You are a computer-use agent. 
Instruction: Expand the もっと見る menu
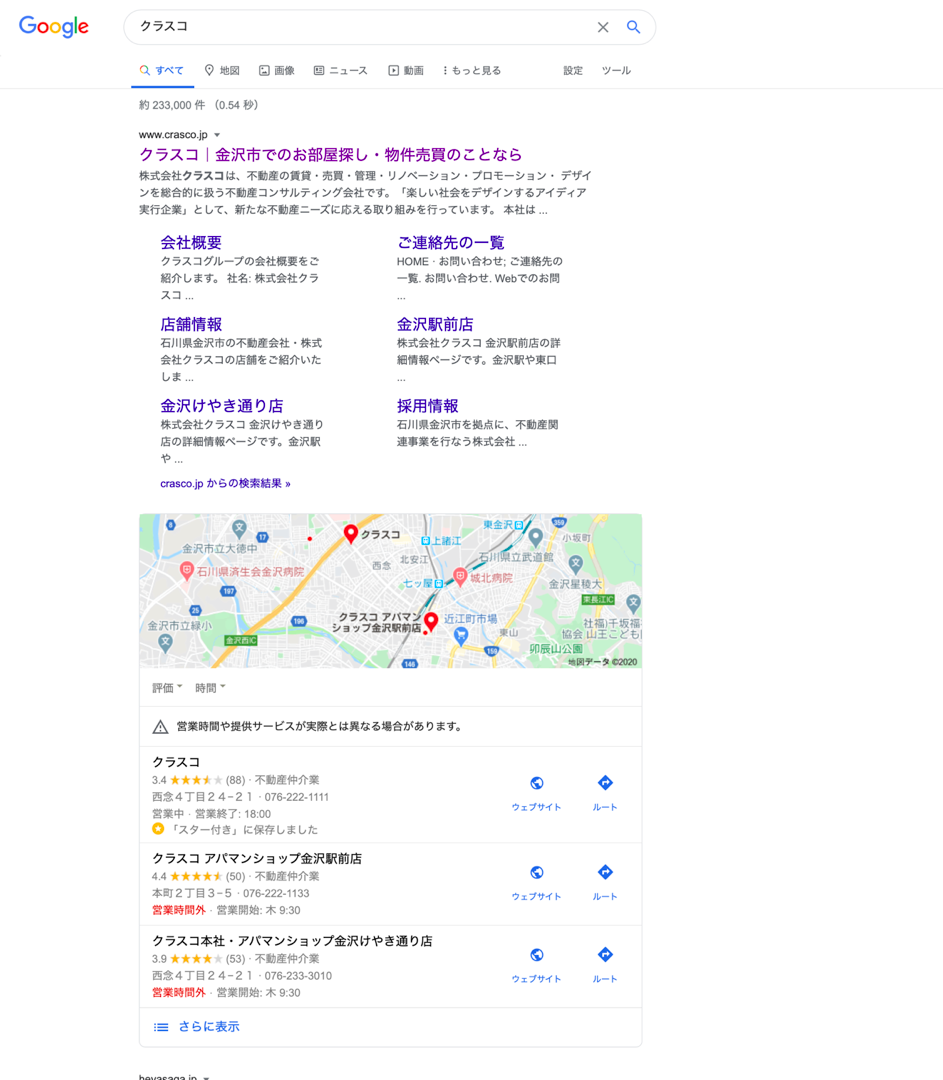472,70
